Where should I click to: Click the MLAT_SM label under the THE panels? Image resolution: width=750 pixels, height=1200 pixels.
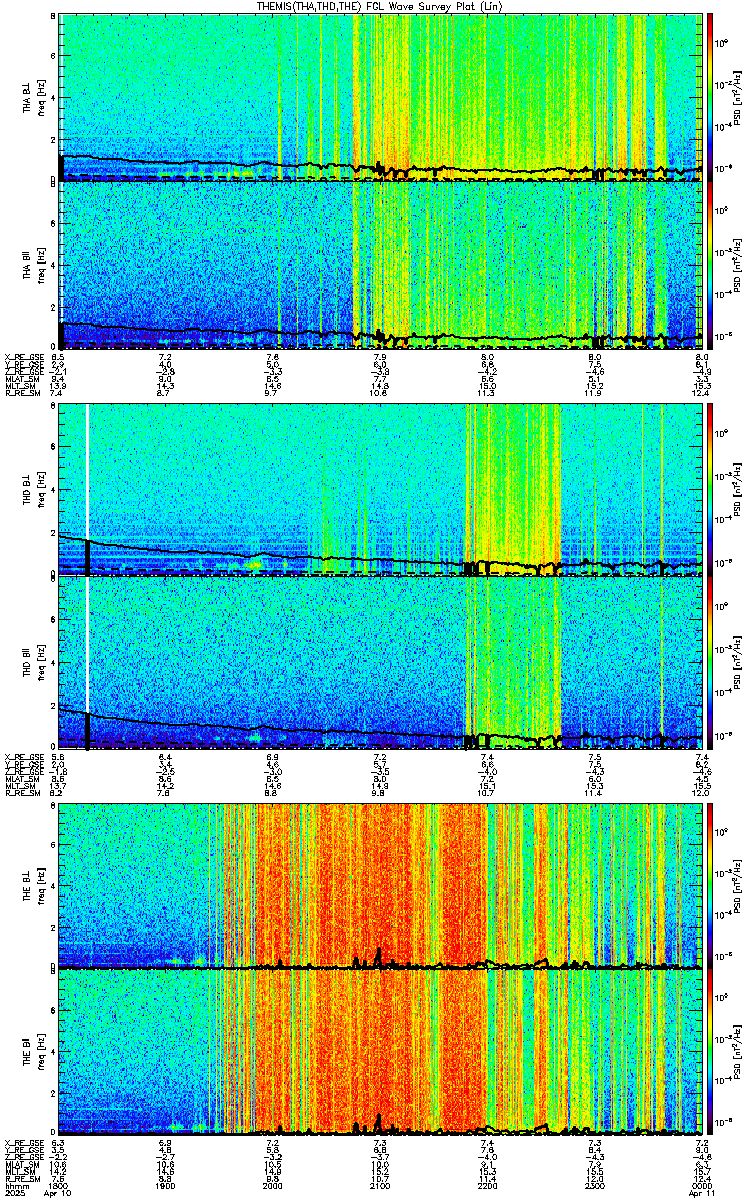(x=20, y=1164)
